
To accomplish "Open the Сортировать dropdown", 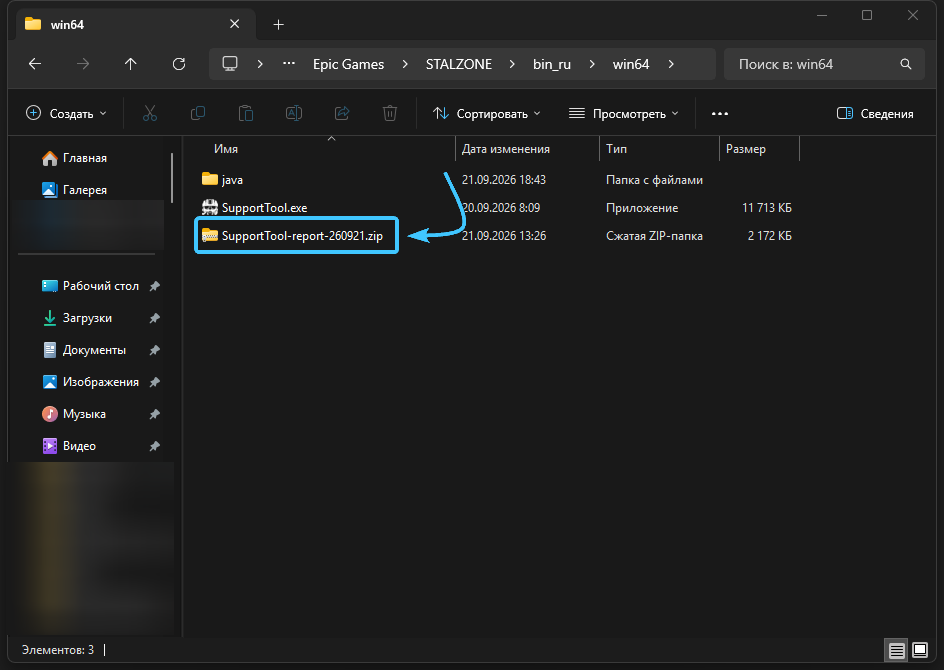I will pyautogui.click(x=486, y=113).
